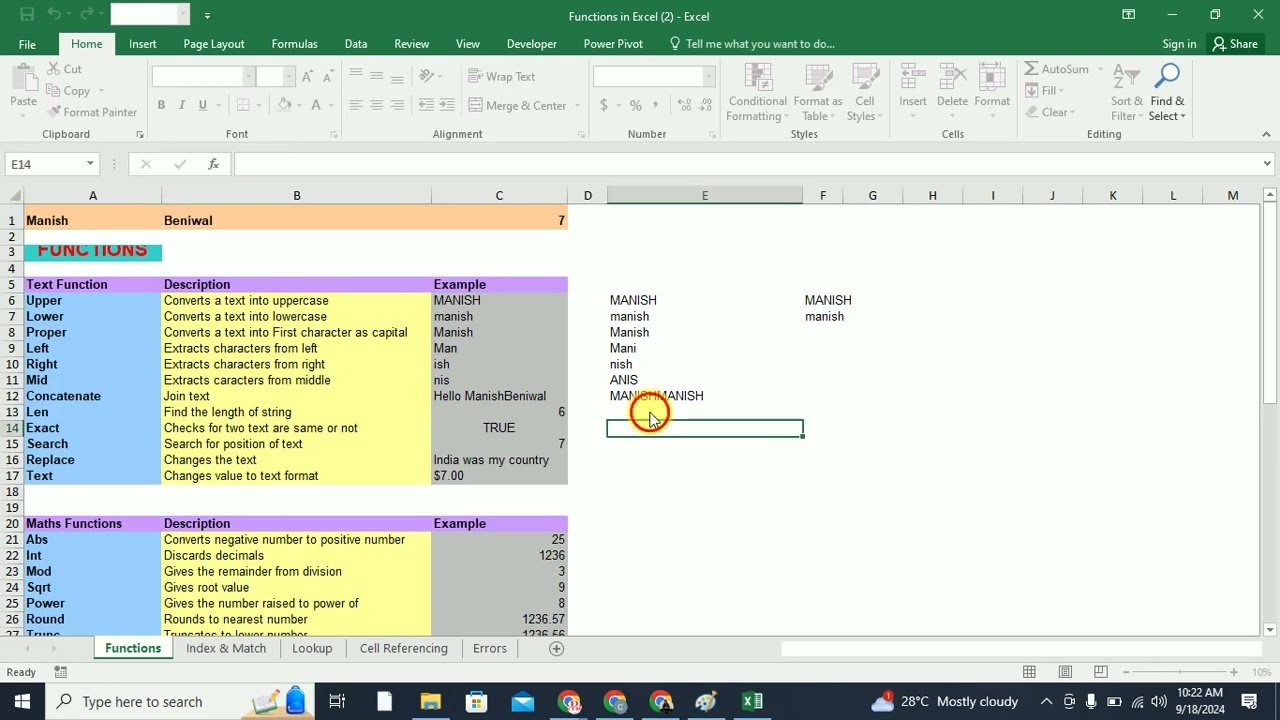This screenshot has width=1280, height=720.
Task: Align text left in Alignment group
Action: (x=355, y=105)
